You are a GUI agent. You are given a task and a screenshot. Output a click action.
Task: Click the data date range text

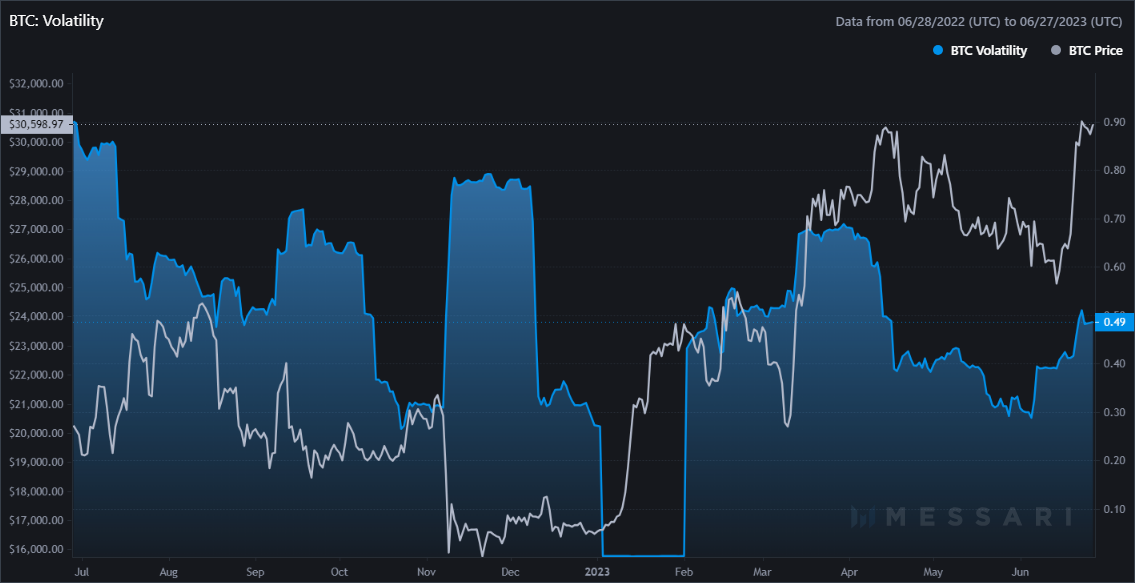point(980,21)
